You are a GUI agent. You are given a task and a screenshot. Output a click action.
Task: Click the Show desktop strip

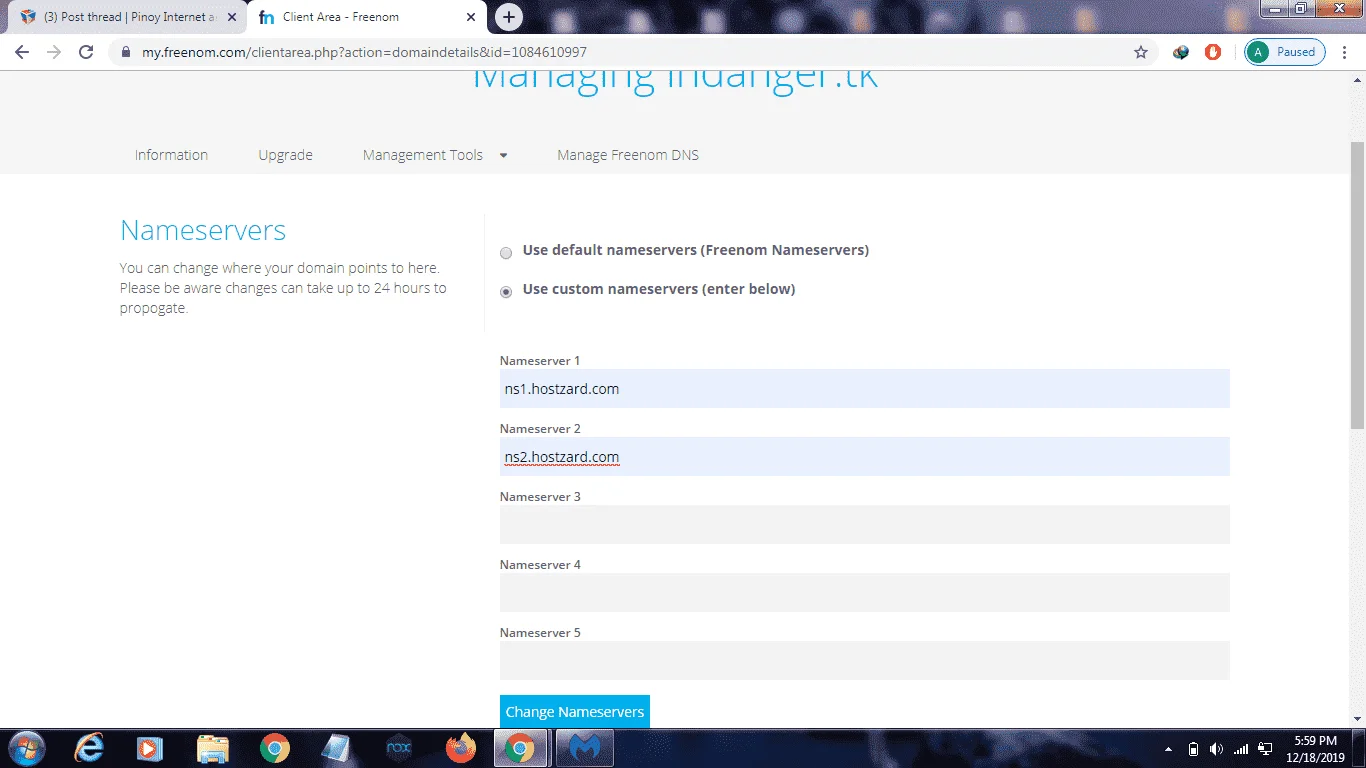(1359, 748)
